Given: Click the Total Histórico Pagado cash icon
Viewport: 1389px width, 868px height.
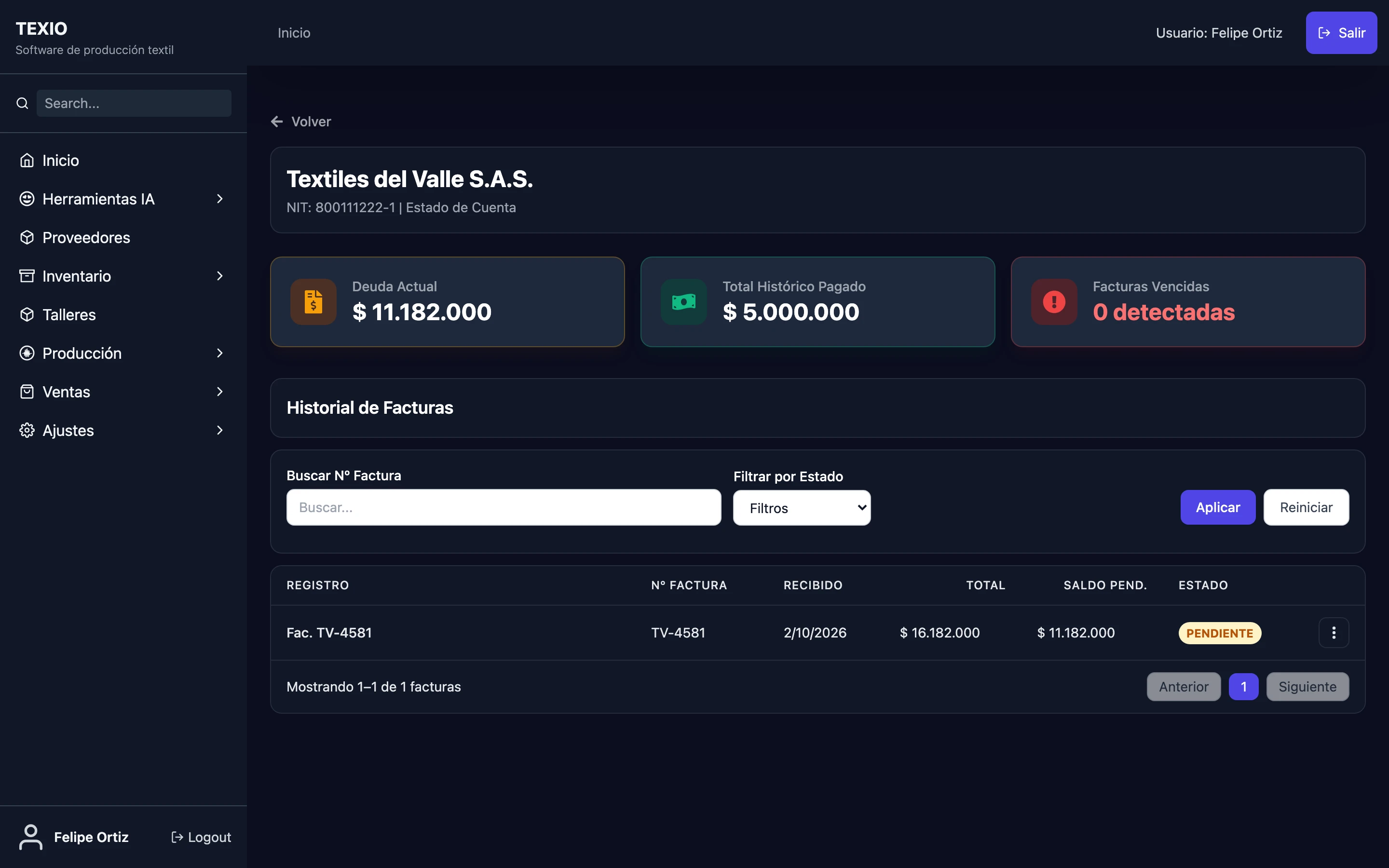Looking at the screenshot, I should [x=683, y=301].
